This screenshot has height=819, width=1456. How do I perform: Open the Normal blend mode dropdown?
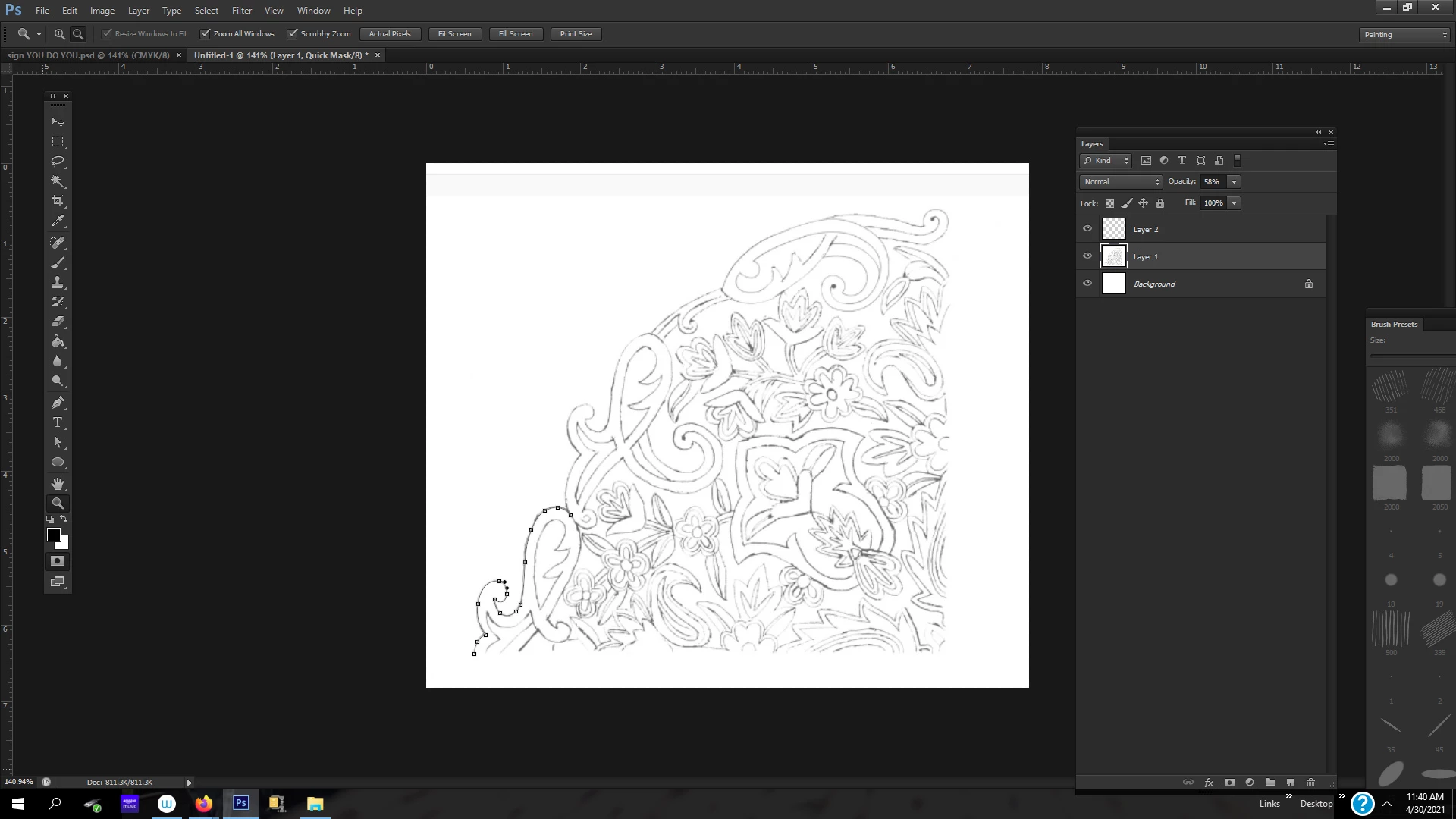pyautogui.click(x=1121, y=182)
